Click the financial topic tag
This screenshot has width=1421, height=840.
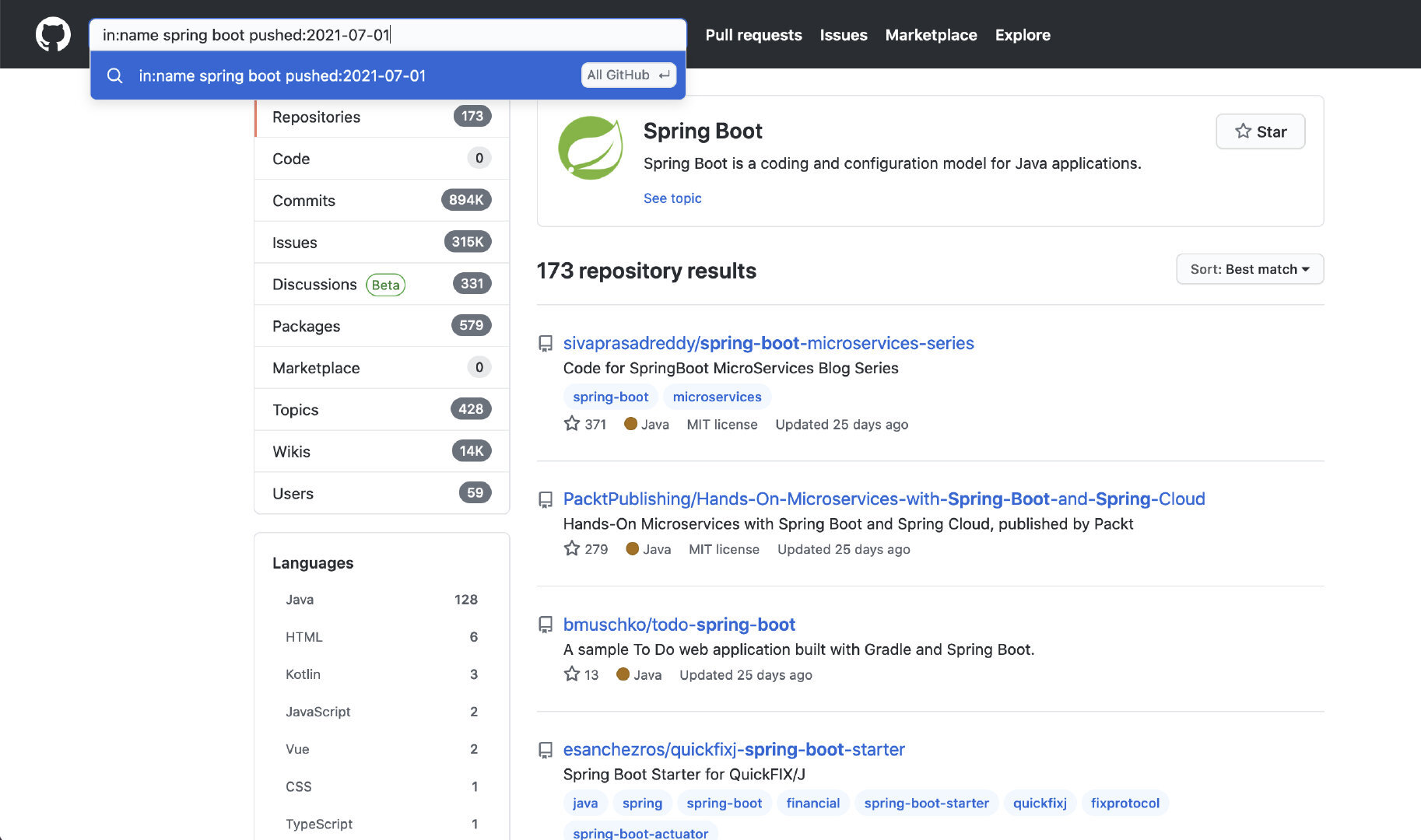[812, 803]
